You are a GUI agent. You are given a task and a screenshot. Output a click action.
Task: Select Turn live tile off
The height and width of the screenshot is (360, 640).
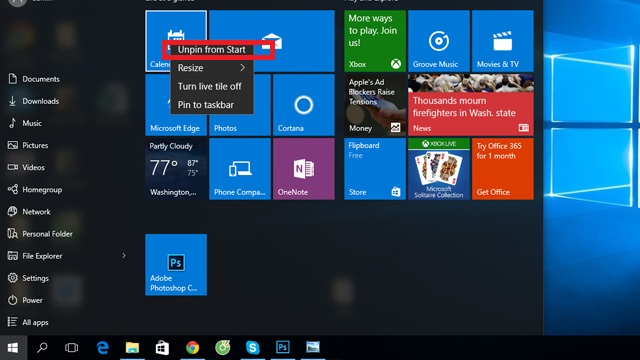click(x=211, y=87)
